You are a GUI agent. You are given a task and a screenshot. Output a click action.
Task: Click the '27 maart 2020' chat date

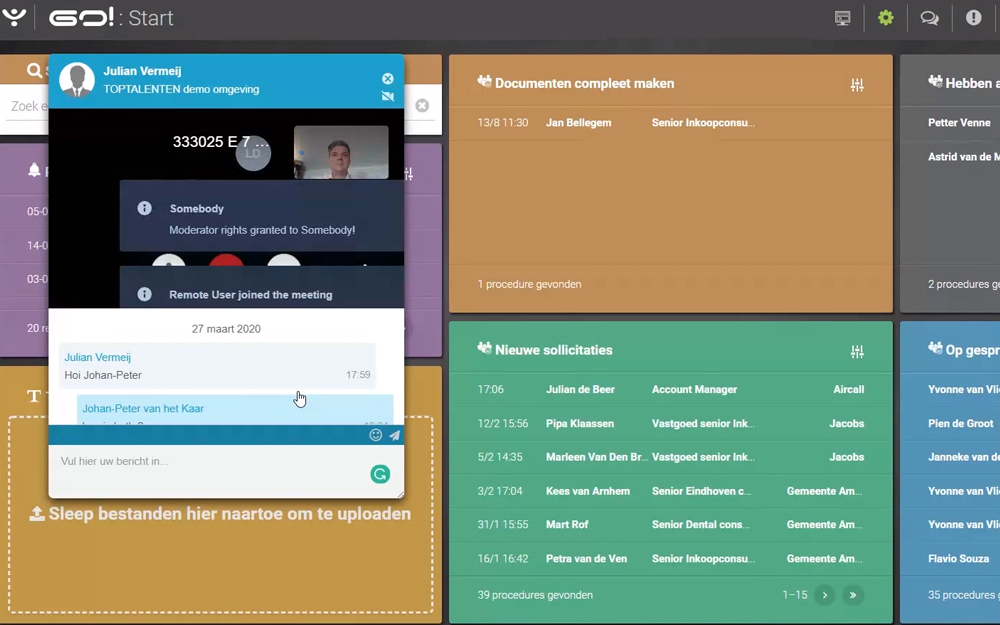[226, 329]
